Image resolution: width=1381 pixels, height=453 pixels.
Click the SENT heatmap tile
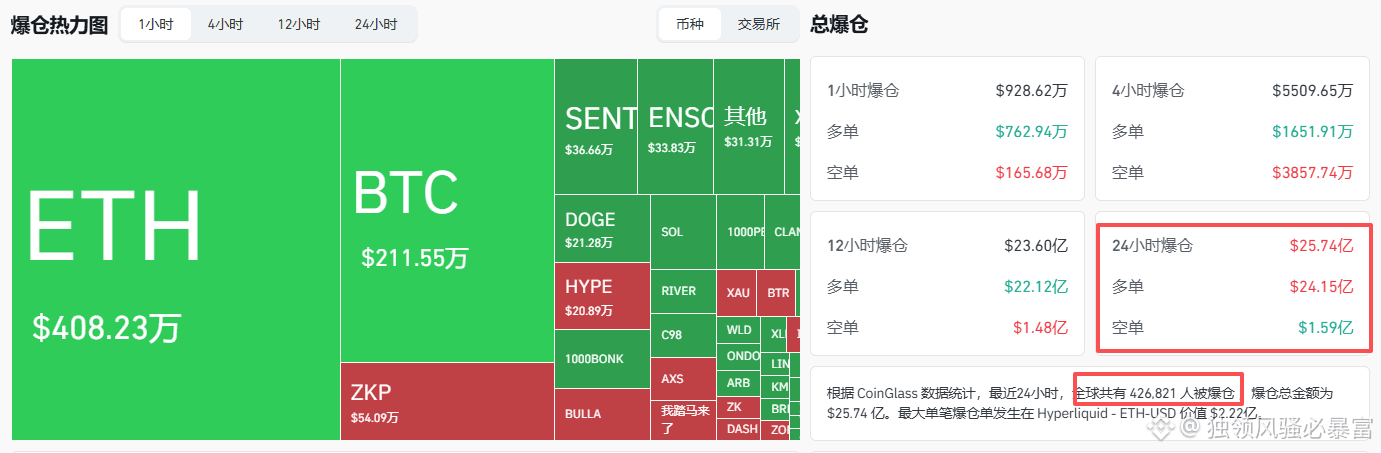[596, 127]
